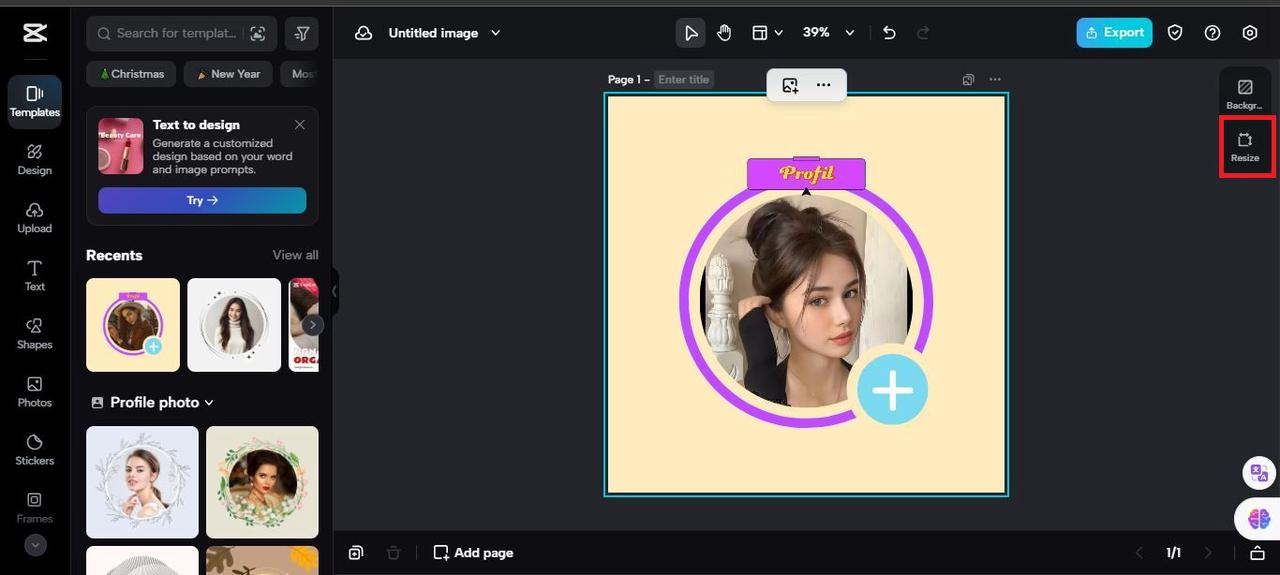Open the Frames sidebar tab
Screen dimensions: 1280x575
pos(35,508)
